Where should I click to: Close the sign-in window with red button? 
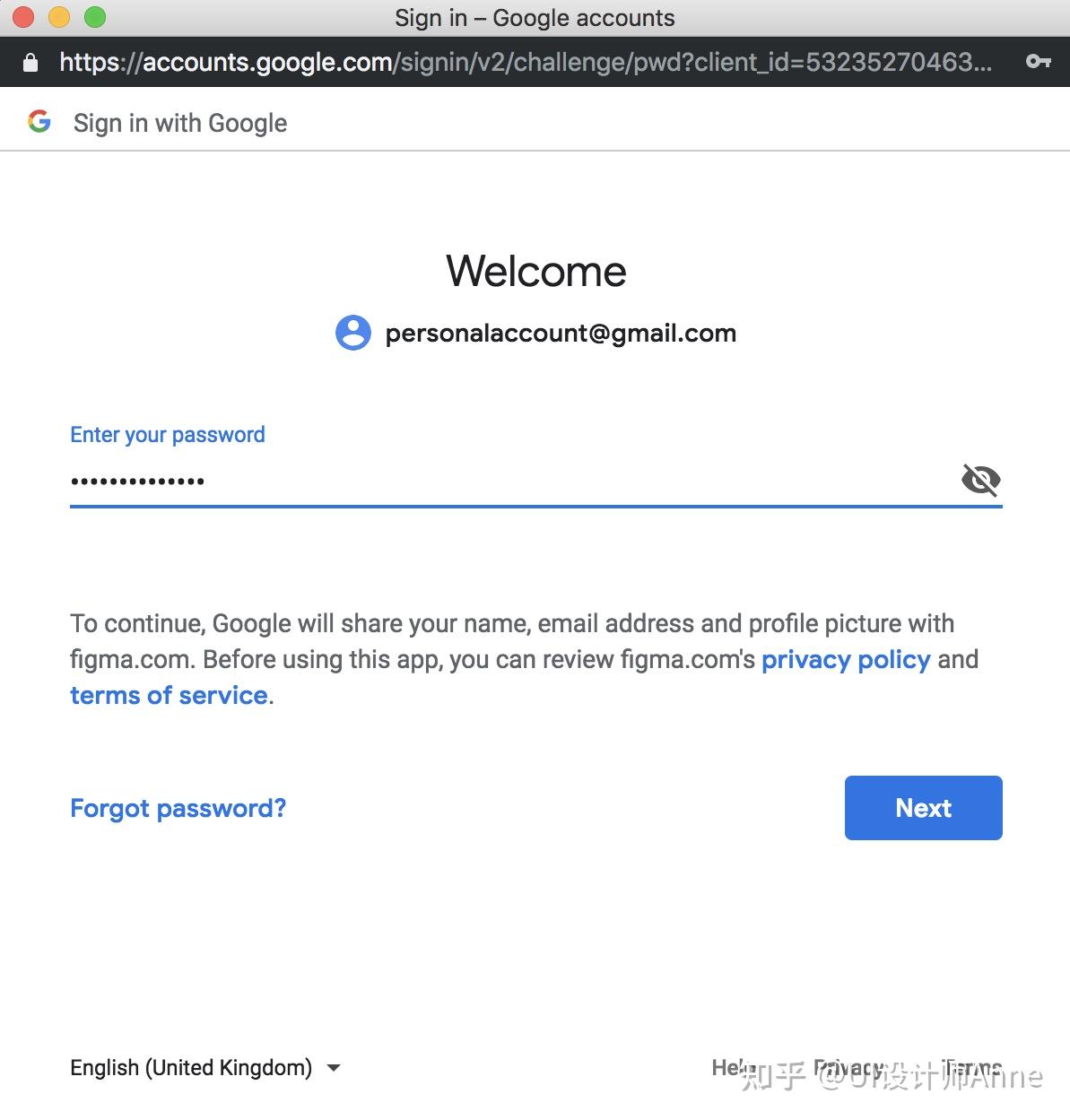tap(23, 17)
